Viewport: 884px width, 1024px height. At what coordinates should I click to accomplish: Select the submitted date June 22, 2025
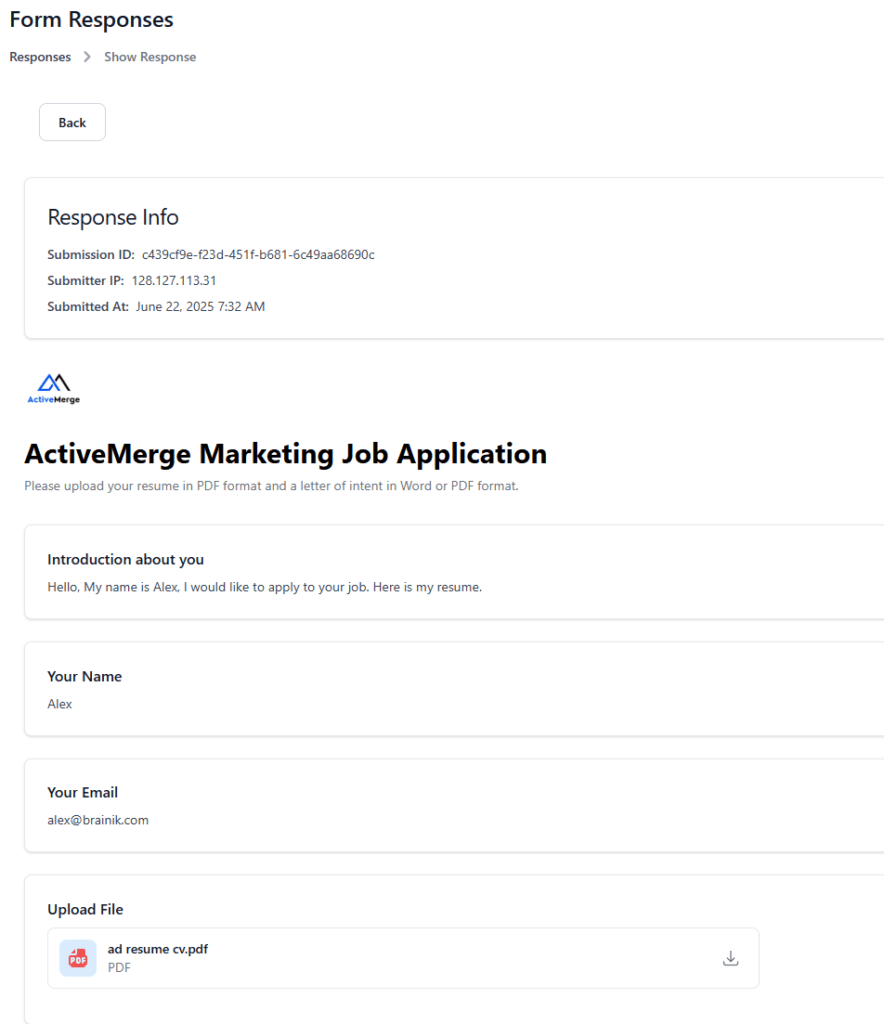coord(175,307)
